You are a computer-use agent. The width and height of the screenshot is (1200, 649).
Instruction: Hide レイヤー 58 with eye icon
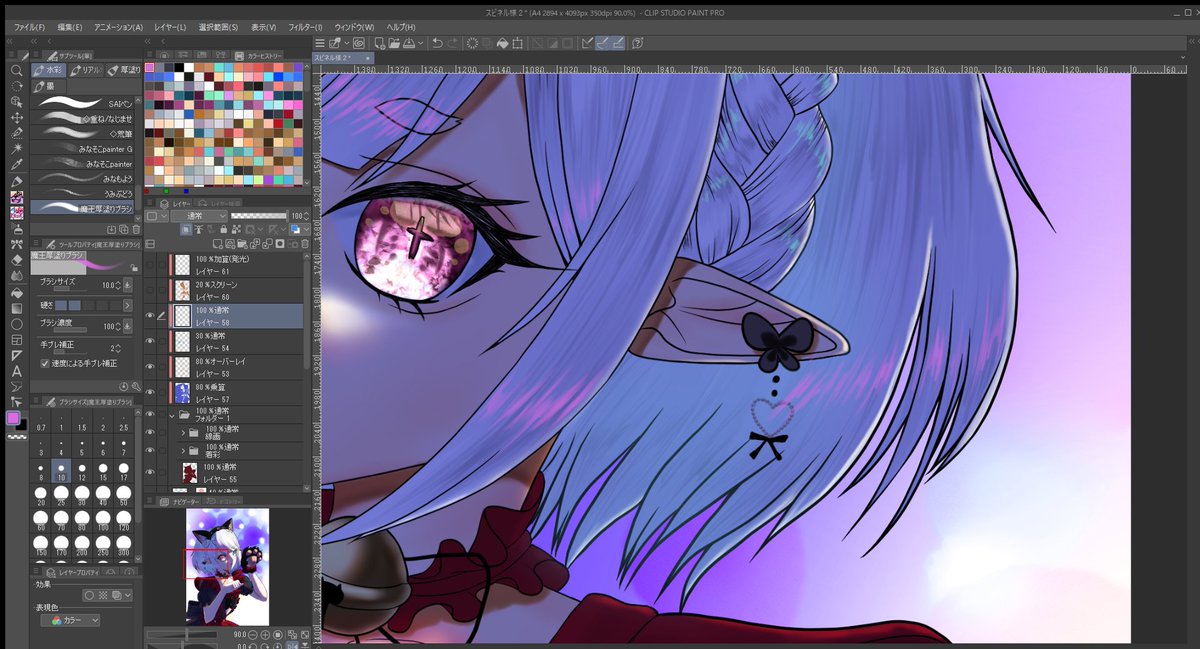coord(150,316)
